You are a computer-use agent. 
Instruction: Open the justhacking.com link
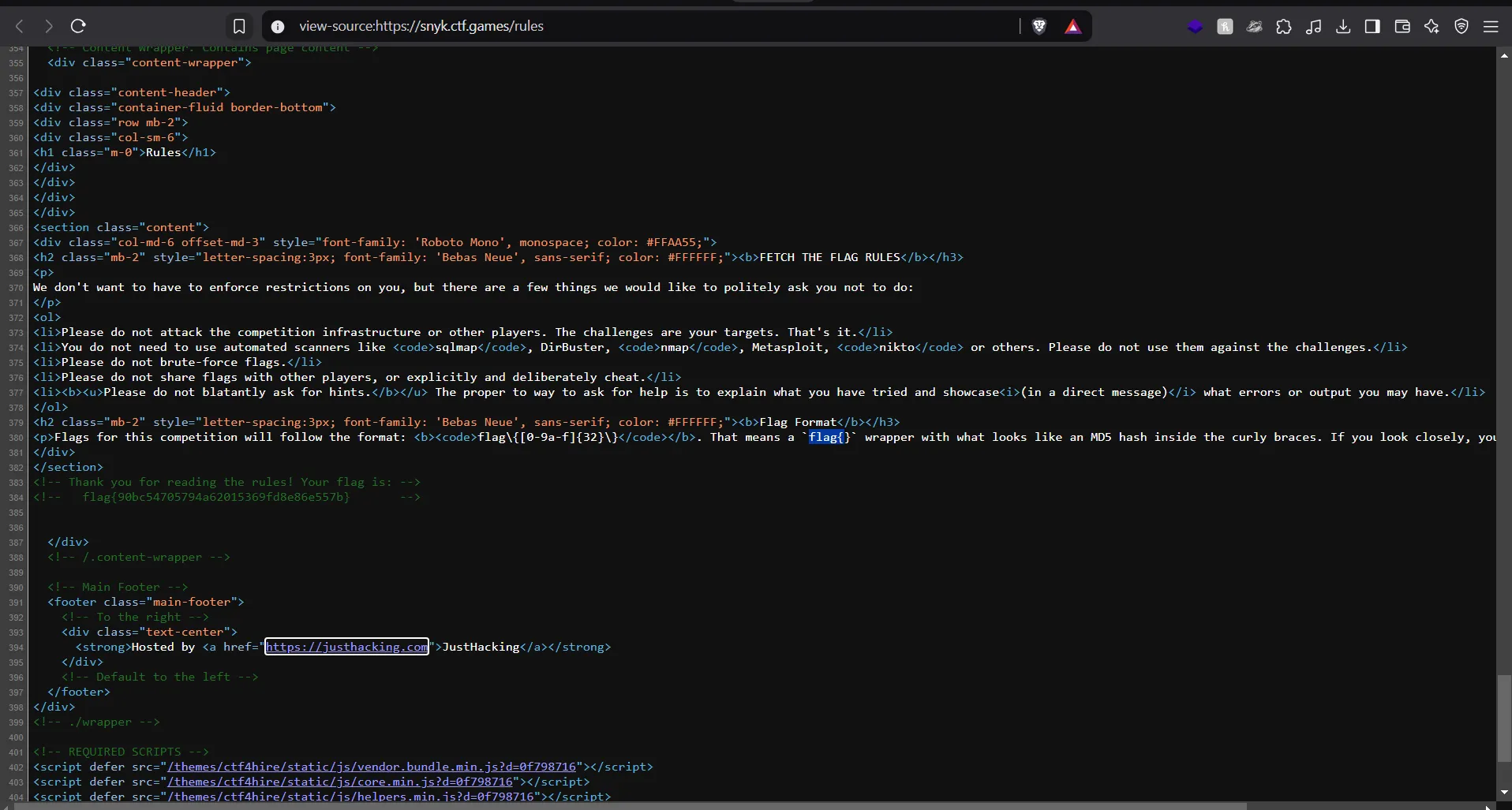click(x=346, y=647)
